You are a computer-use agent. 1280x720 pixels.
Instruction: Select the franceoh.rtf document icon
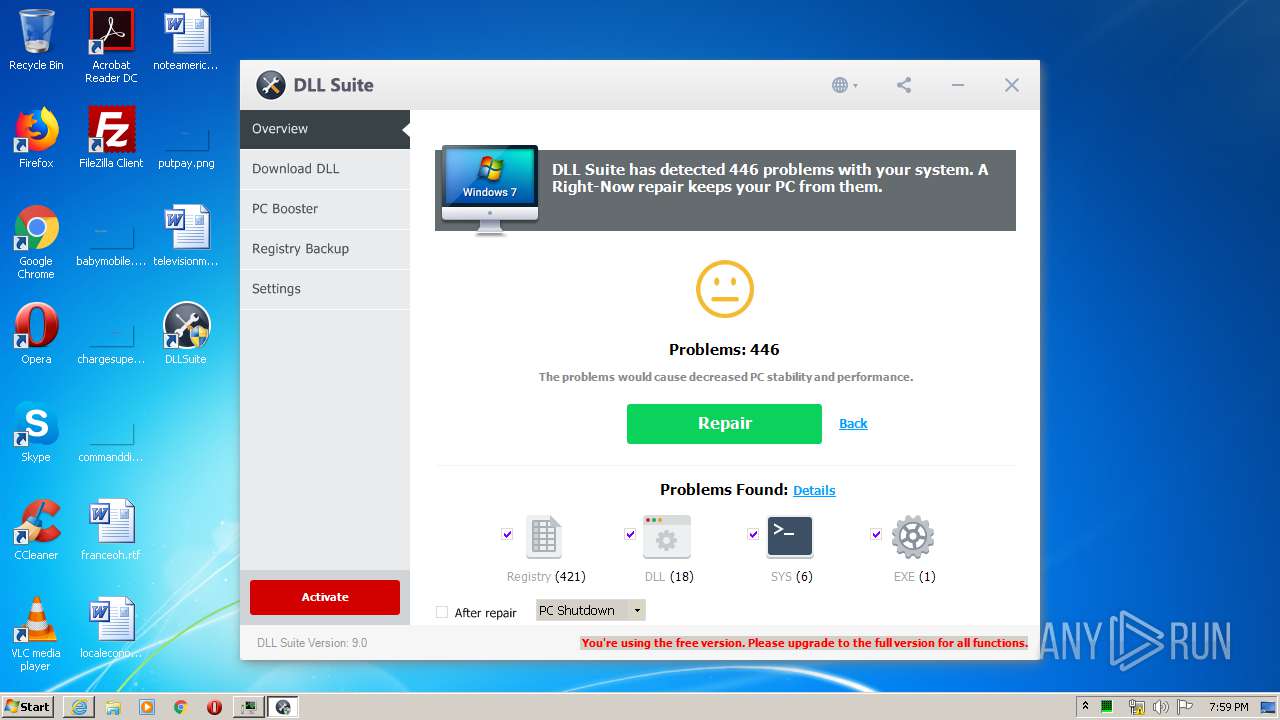click(111, 530)
